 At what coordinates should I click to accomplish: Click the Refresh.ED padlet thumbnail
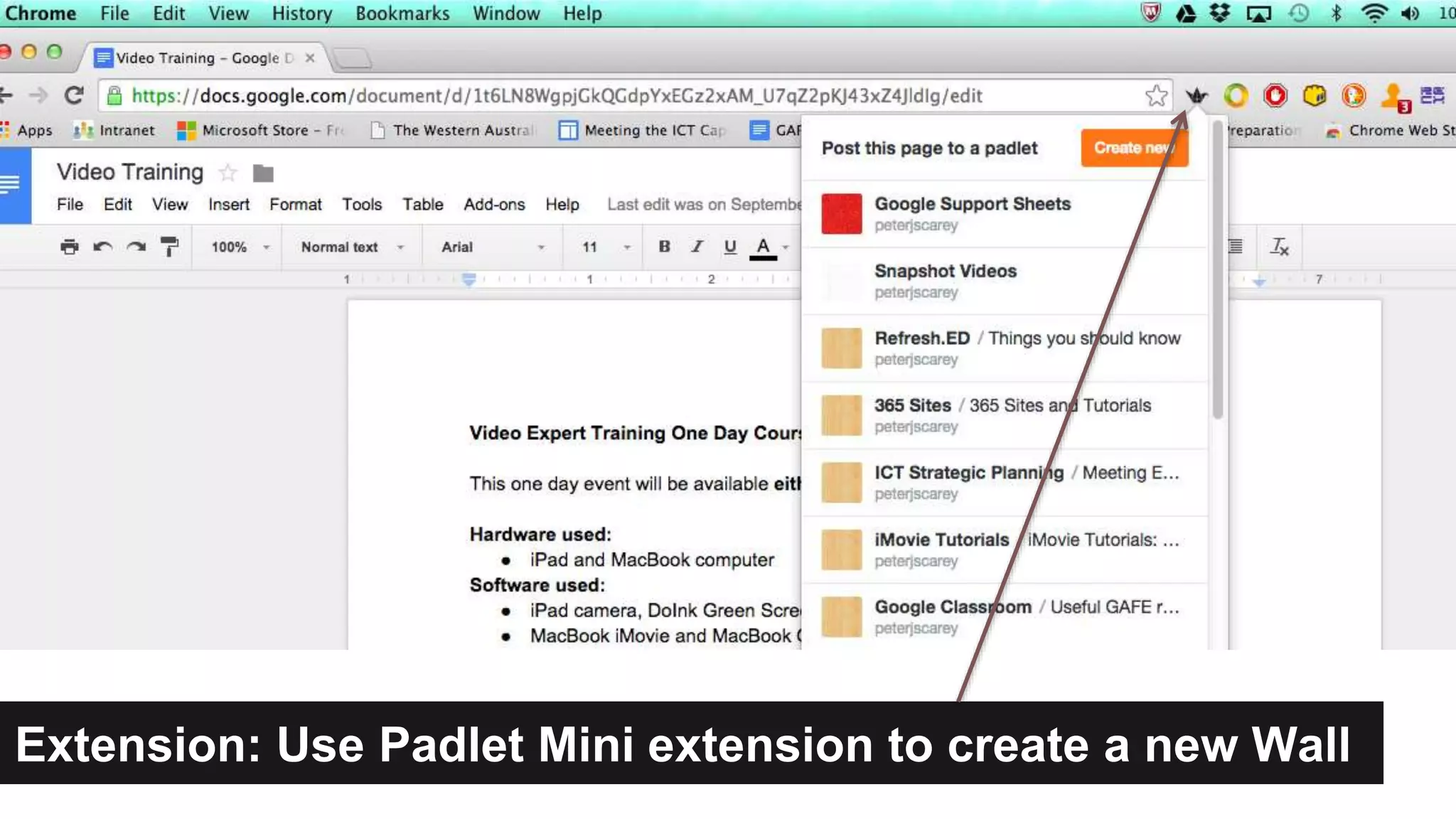842,348
